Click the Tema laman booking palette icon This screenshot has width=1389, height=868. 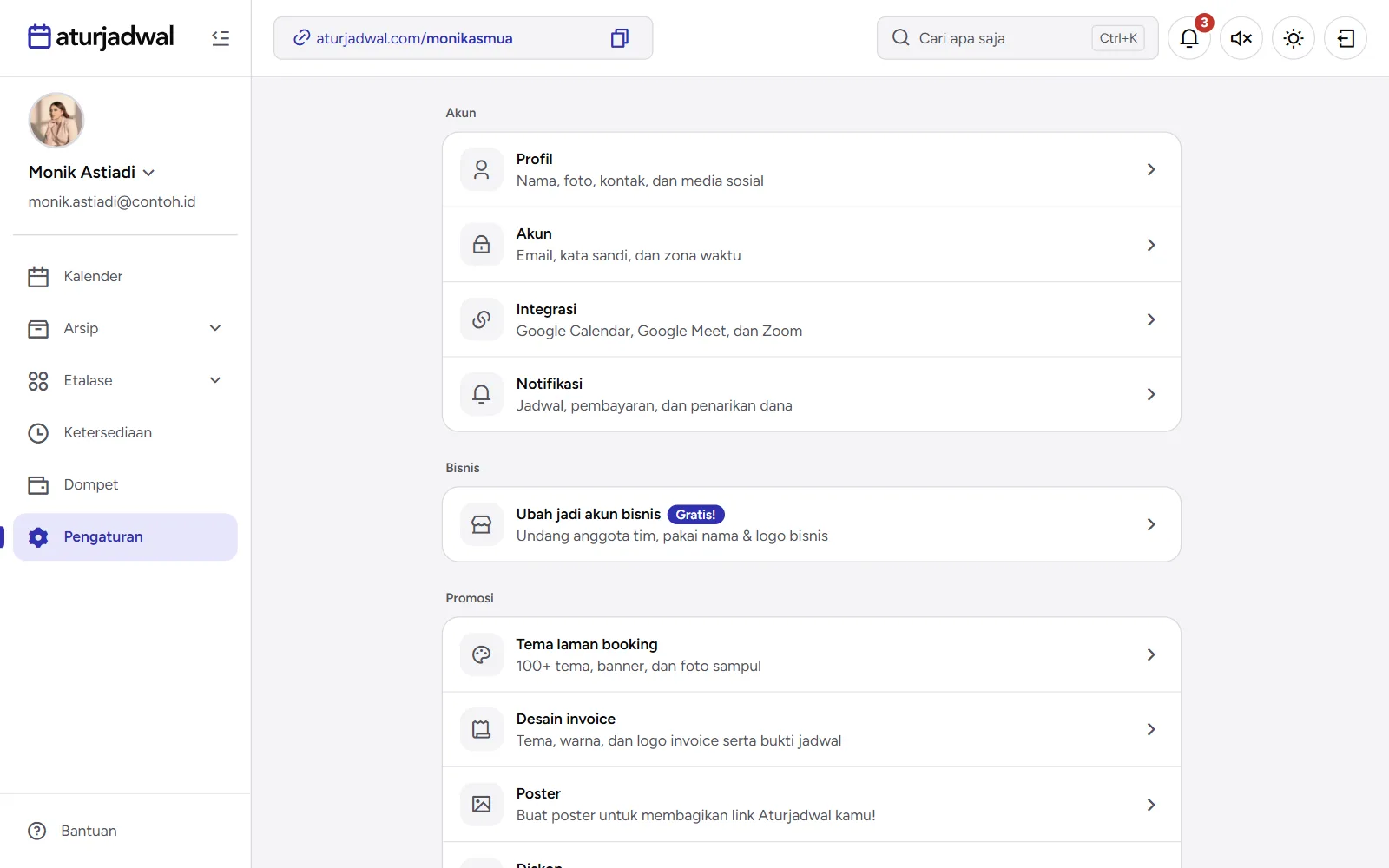point(482,654)
